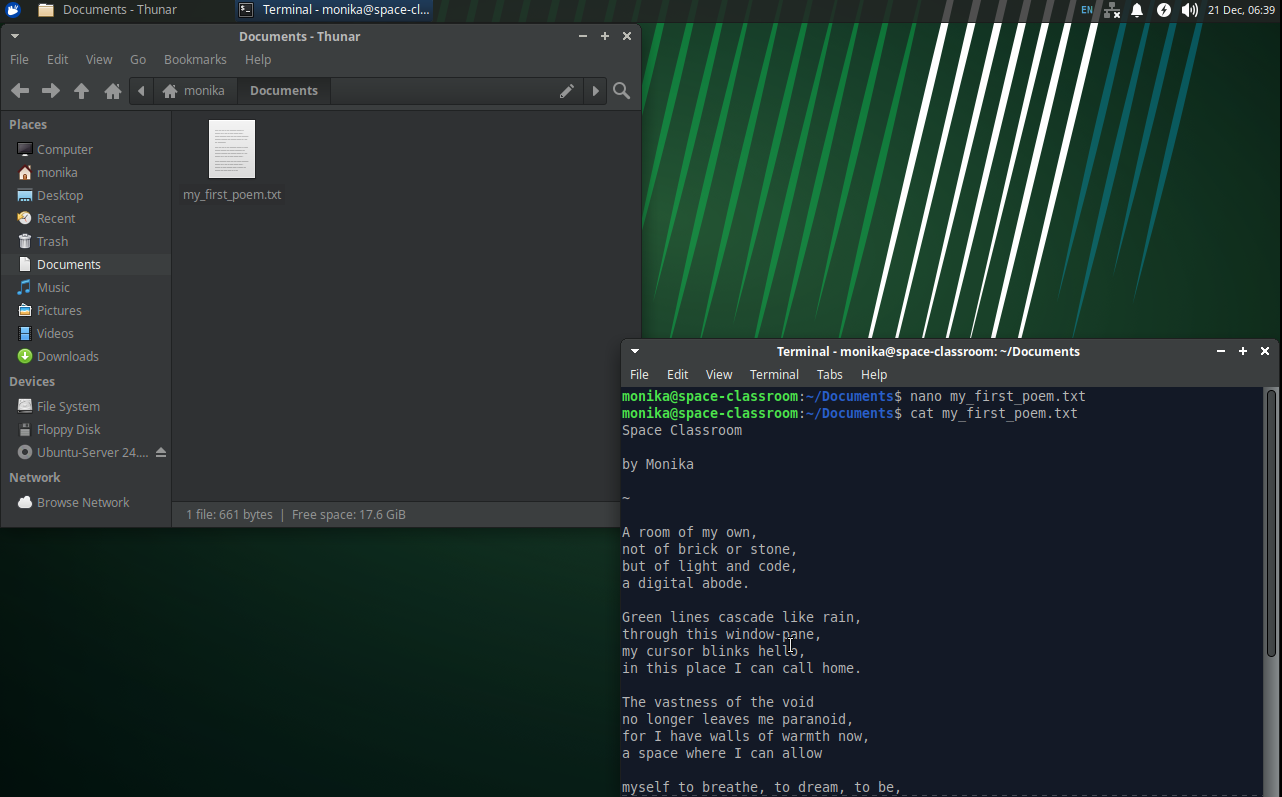Maximize the Terminal window
Screen dimensions: 1282x797
tap(1243, 351)
